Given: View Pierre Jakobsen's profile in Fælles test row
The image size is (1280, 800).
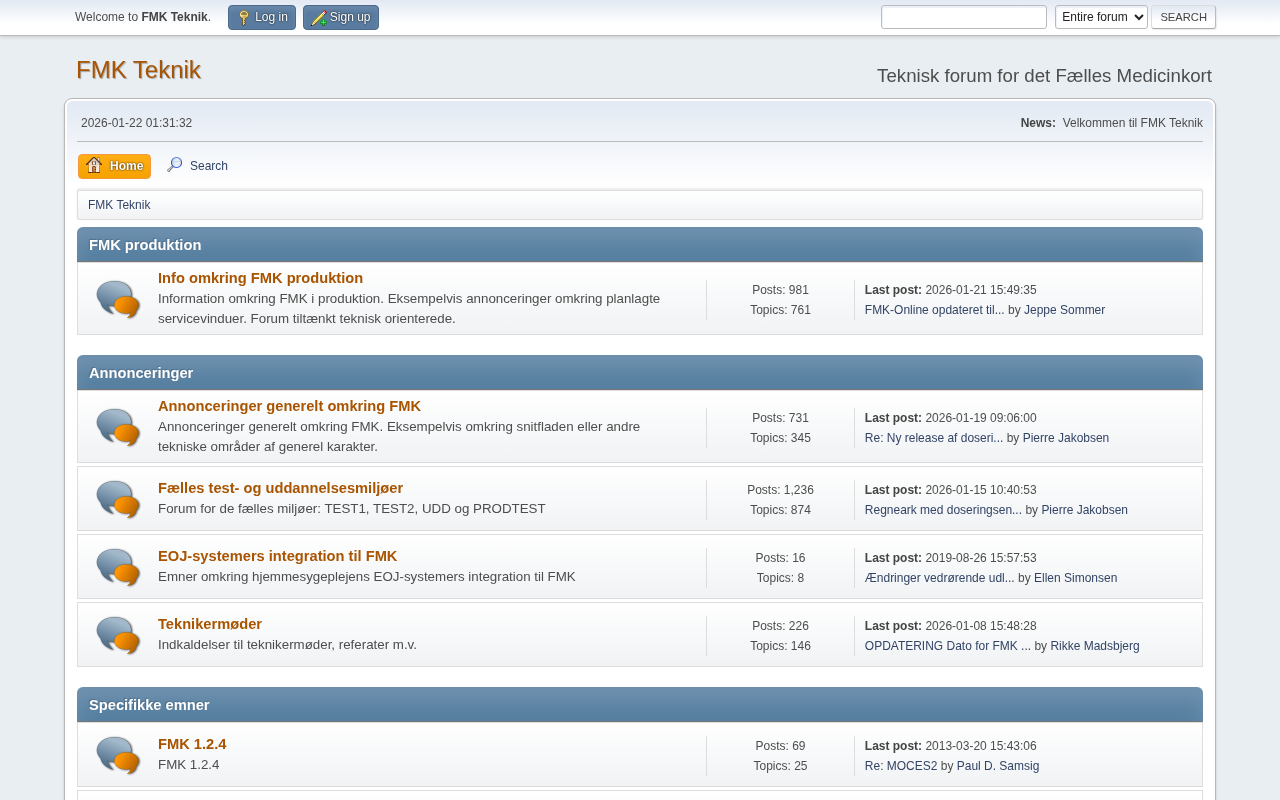Looking at the screenshot, I should click(1084, 510).
